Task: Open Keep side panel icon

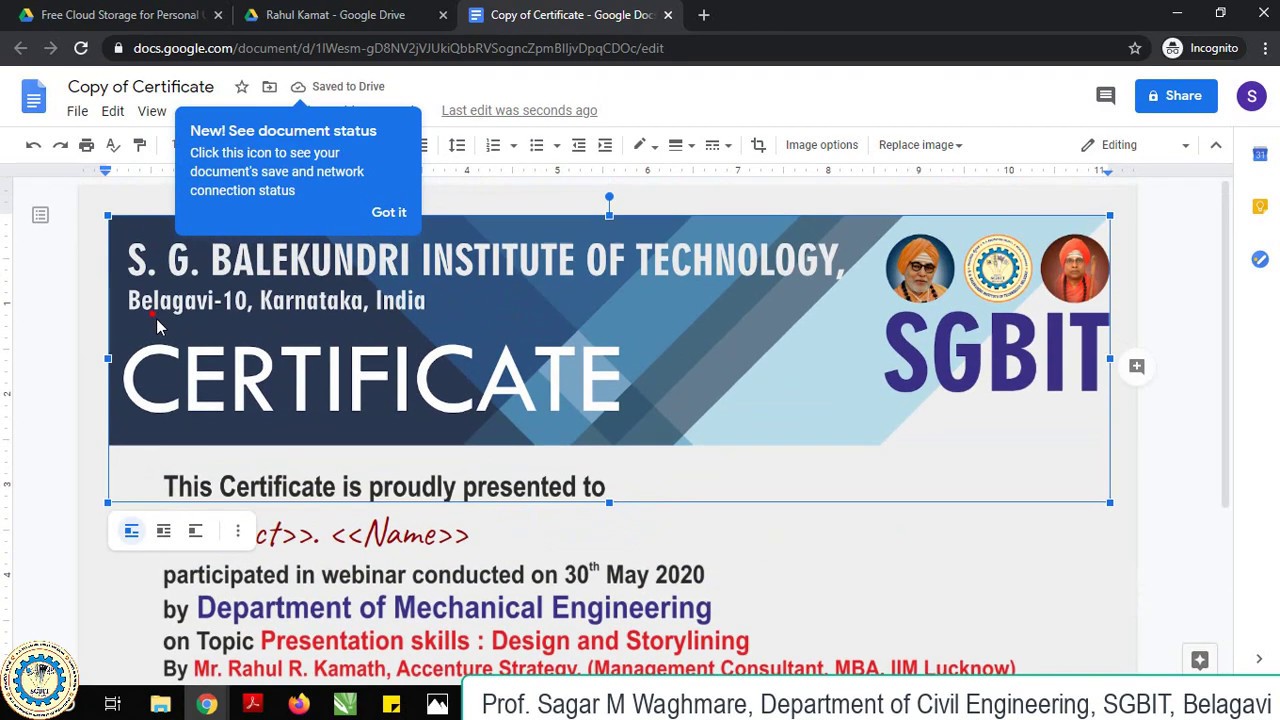Action: pyautogui.click(x=1260, y=207)
